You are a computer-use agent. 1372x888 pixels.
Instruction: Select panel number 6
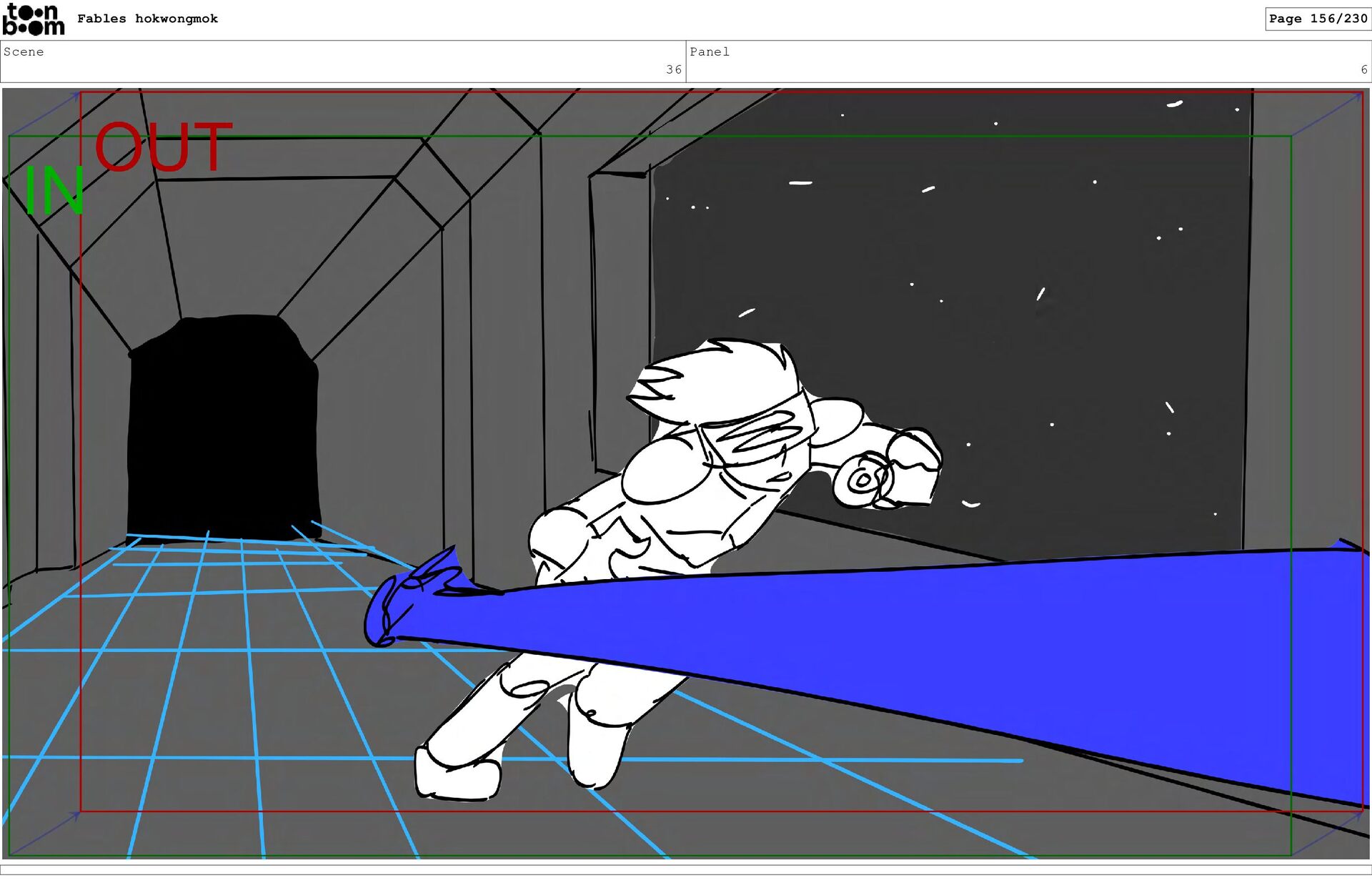[1363, 69]
